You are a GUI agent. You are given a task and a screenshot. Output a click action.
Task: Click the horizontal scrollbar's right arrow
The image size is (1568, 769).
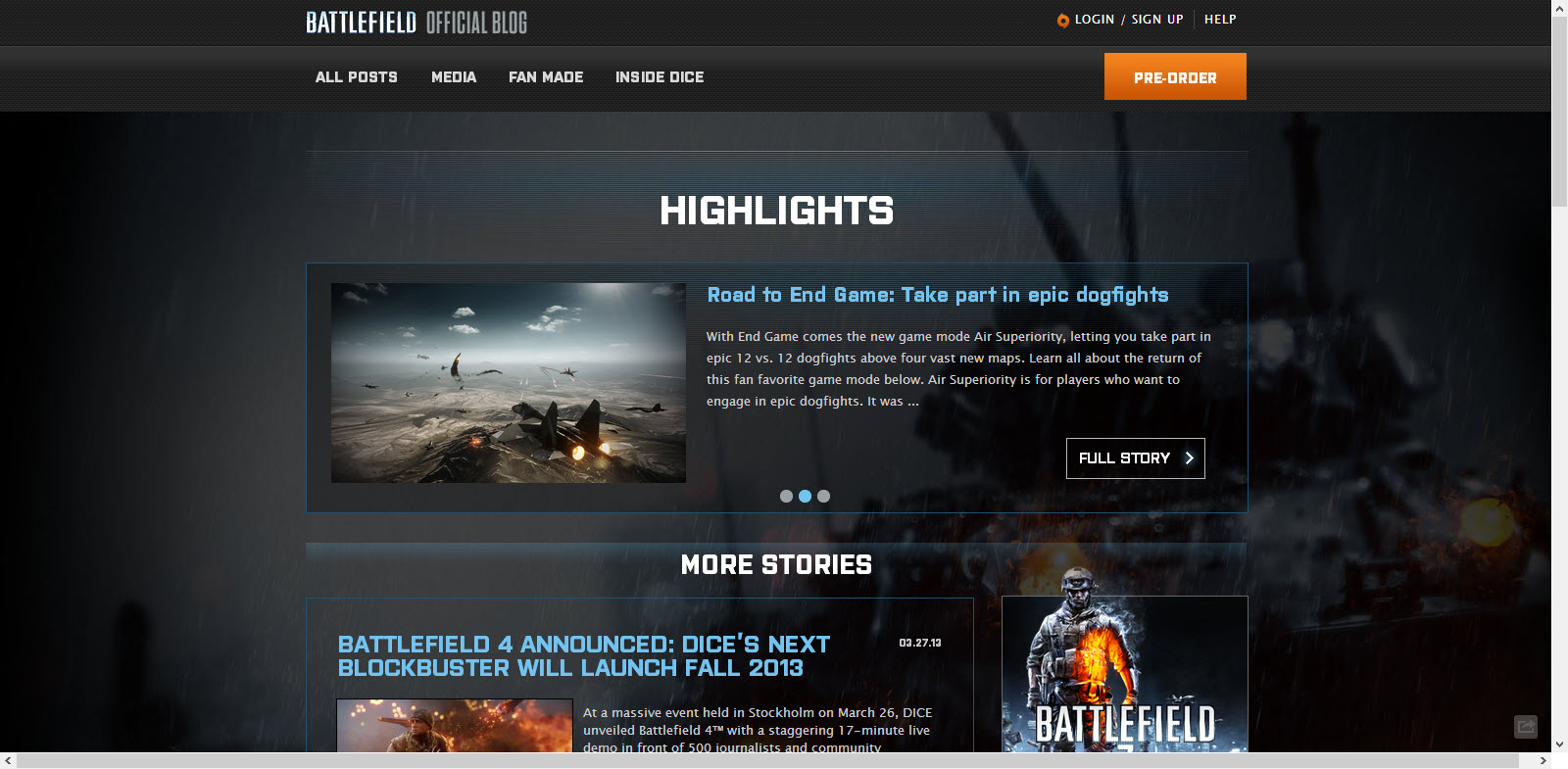[1543, 760]
